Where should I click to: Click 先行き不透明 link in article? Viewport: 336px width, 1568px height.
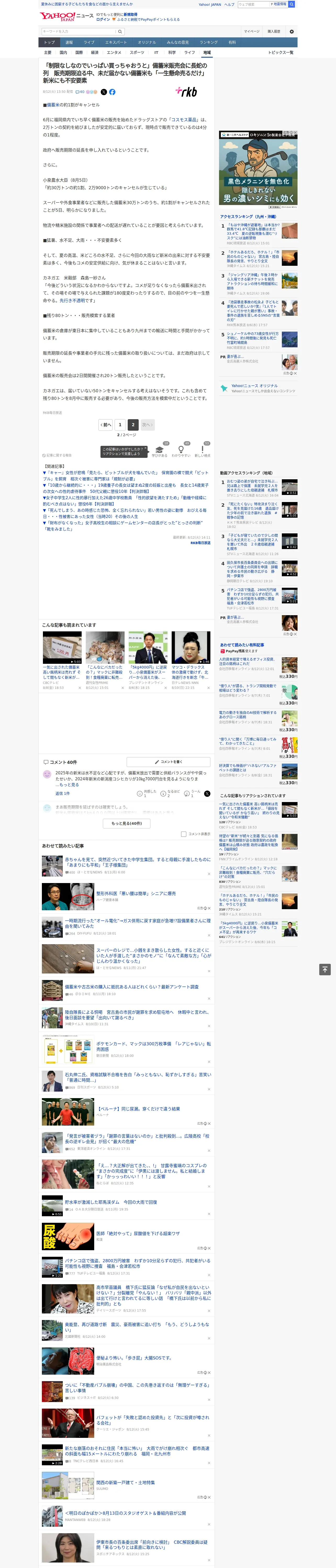click(72, 301)
